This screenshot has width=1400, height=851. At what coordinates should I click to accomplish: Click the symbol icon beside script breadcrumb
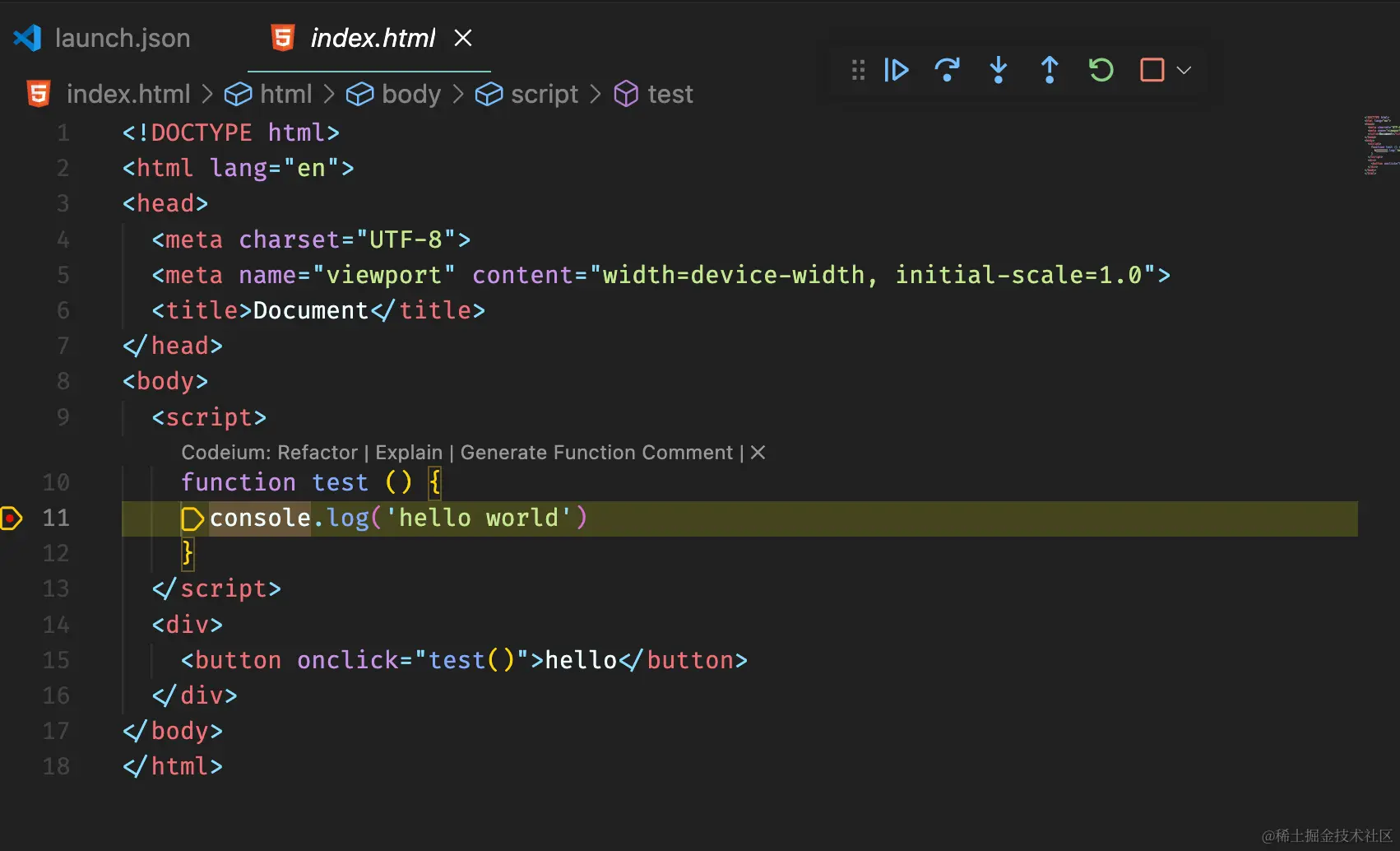click(489, 94)
